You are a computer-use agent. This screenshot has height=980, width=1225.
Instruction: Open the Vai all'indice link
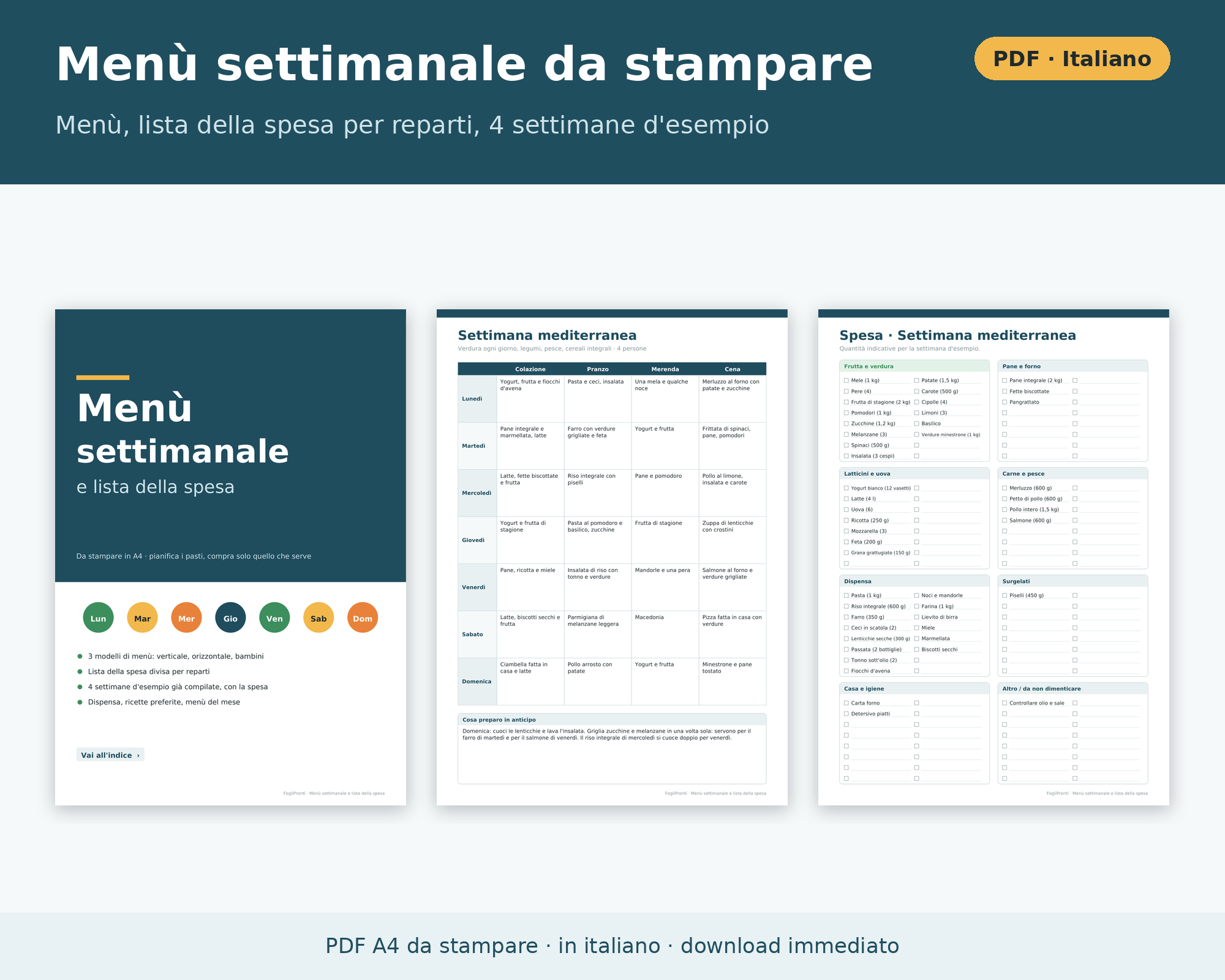point(110,755)
